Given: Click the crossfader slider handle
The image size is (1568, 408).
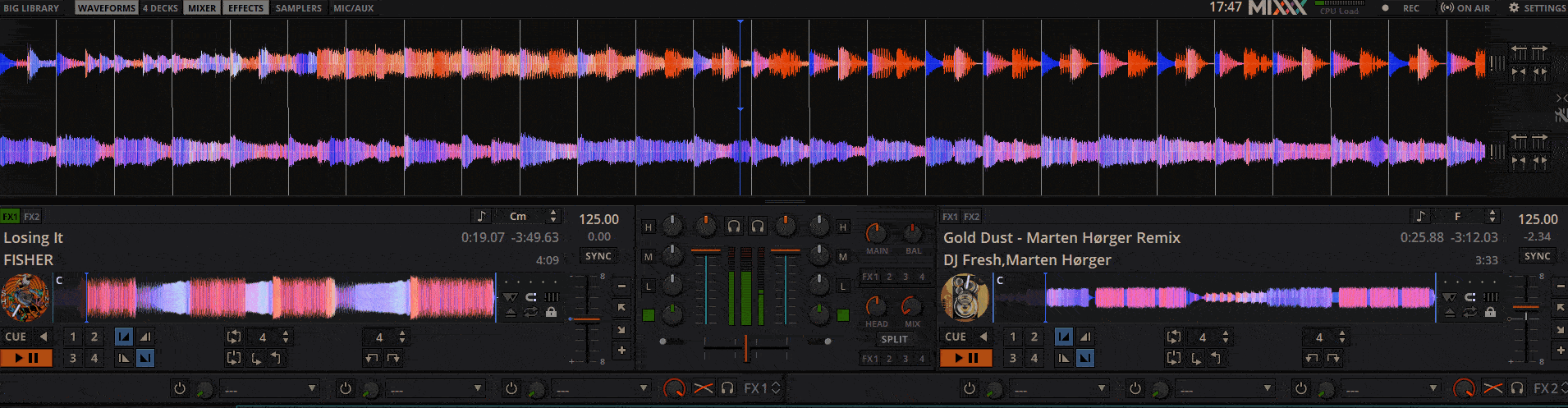Looking at the screenshot, I should tap(745, 348).
